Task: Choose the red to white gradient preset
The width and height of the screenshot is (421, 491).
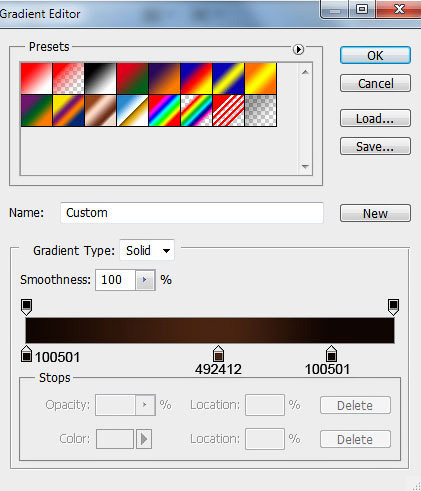Action: point(36,78)
